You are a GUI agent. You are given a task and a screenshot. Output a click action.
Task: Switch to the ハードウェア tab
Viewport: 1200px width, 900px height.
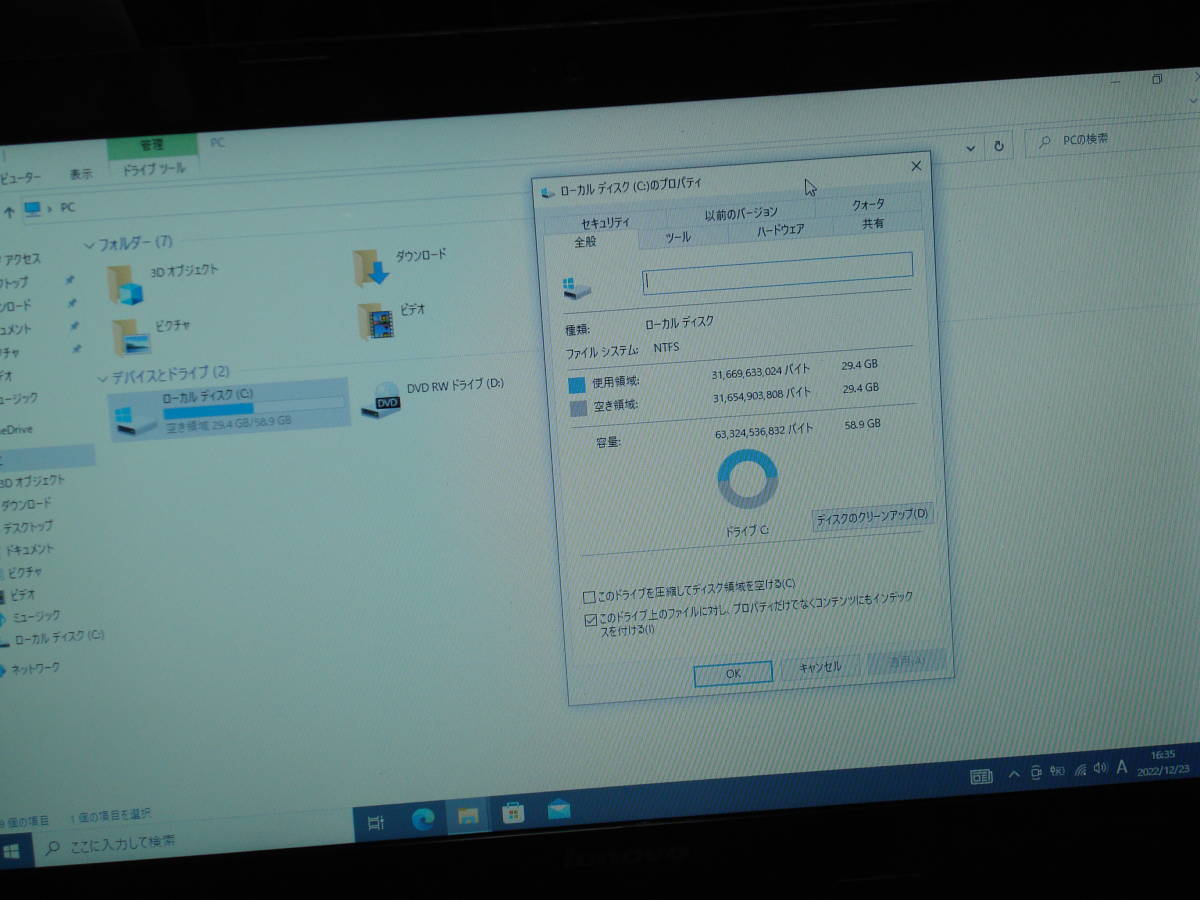coord(781,230)
